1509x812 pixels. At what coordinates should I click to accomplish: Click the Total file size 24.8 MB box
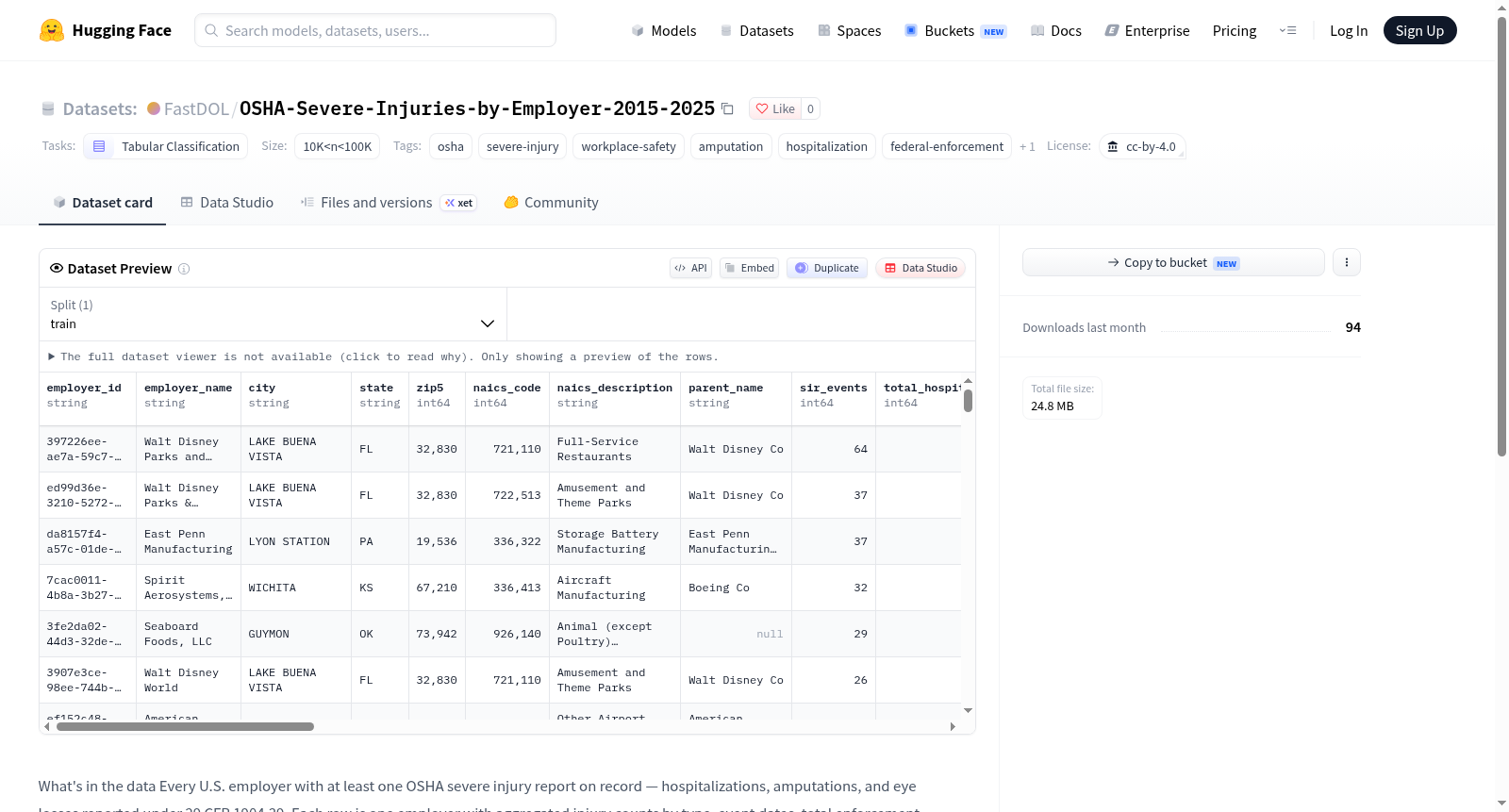coord(1063,397)
